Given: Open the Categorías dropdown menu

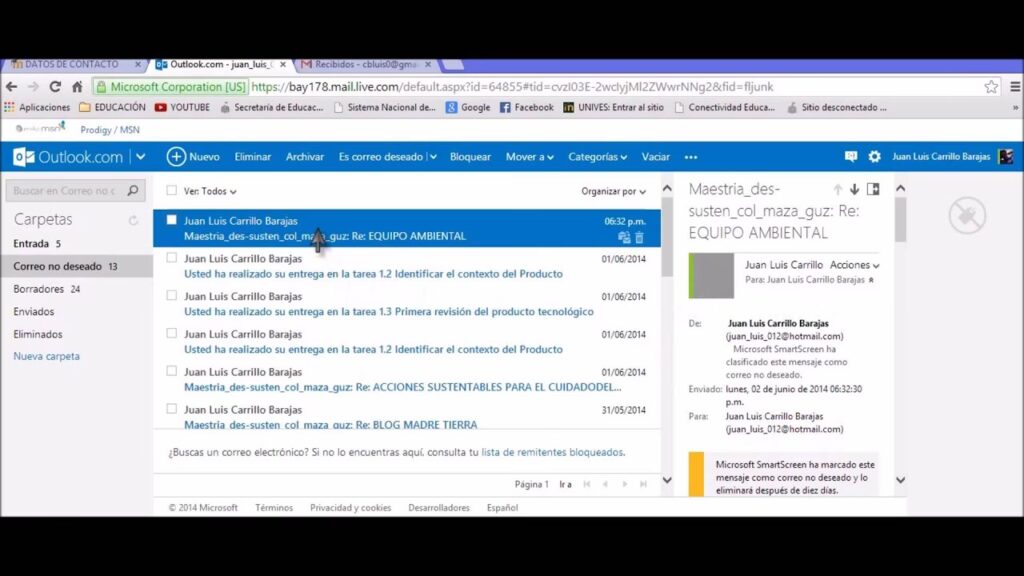Looking at the screenshot, I should tap(597, 157).
